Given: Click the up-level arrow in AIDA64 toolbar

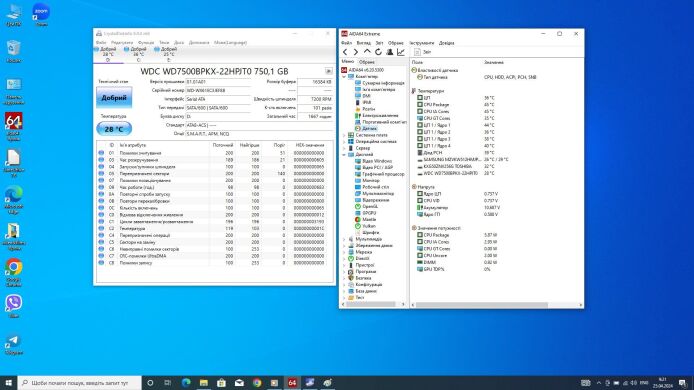Looking at the screenshot, I should tap(367, 52).
